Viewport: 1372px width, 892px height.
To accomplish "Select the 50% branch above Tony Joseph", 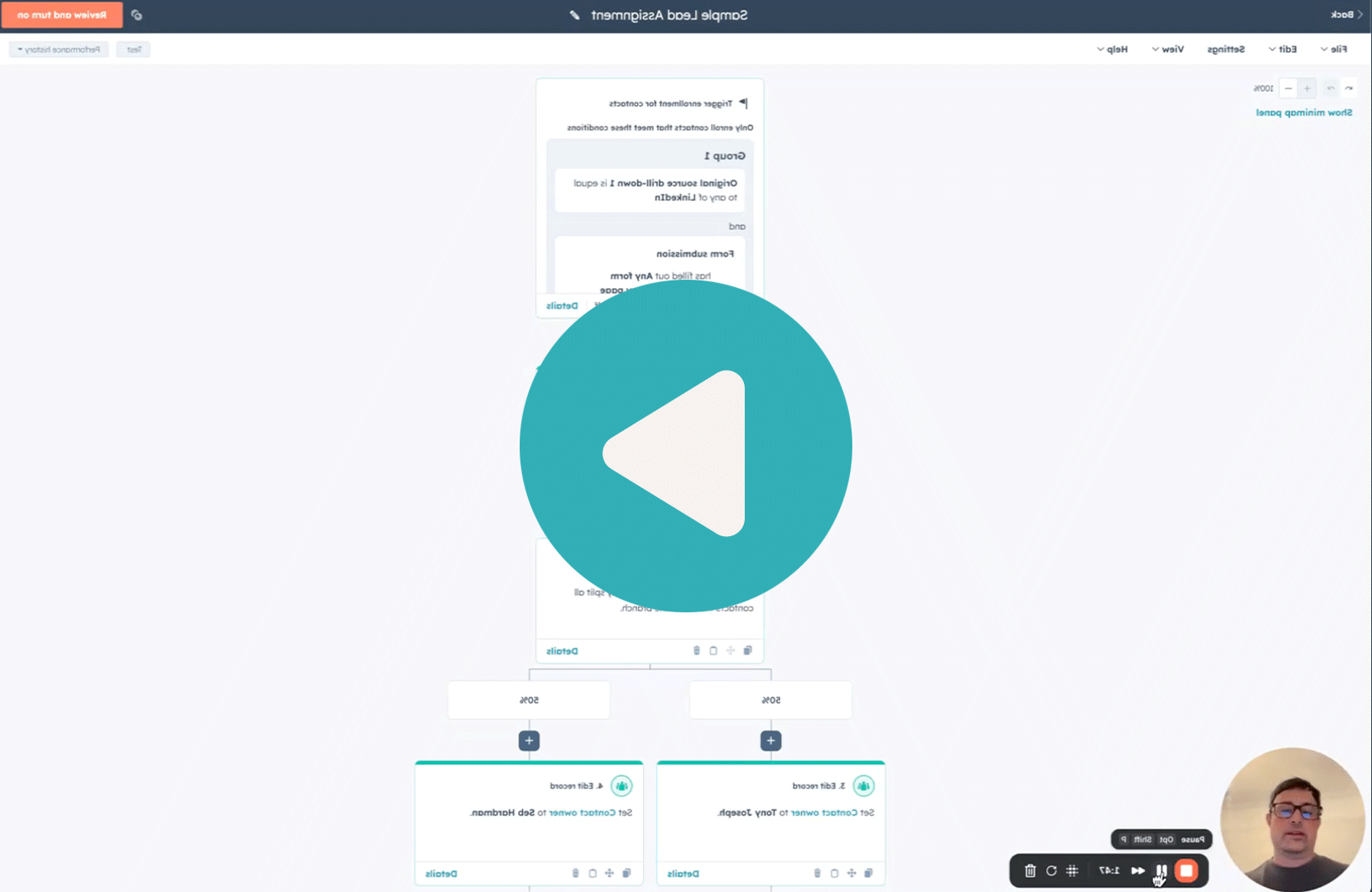I will point(770,700).
